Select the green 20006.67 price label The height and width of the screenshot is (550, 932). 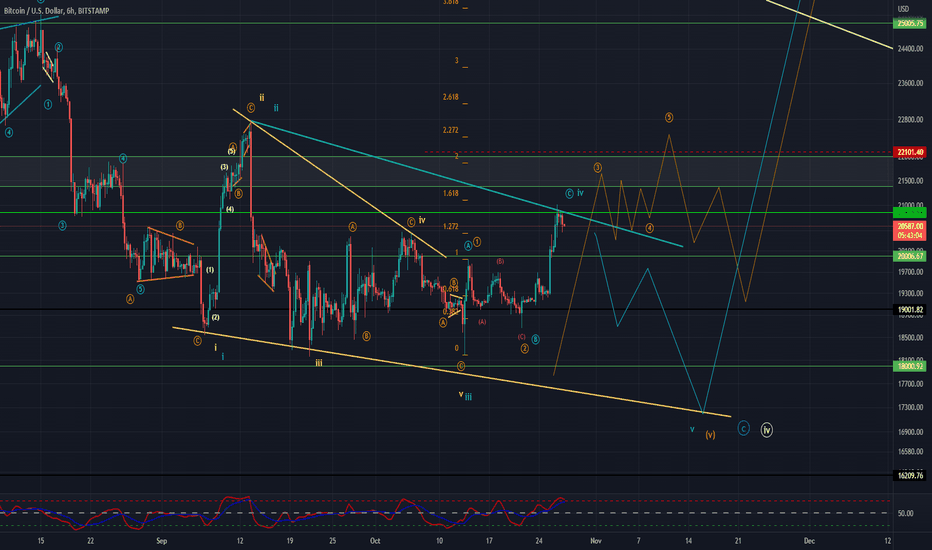[x=910, y=256]
